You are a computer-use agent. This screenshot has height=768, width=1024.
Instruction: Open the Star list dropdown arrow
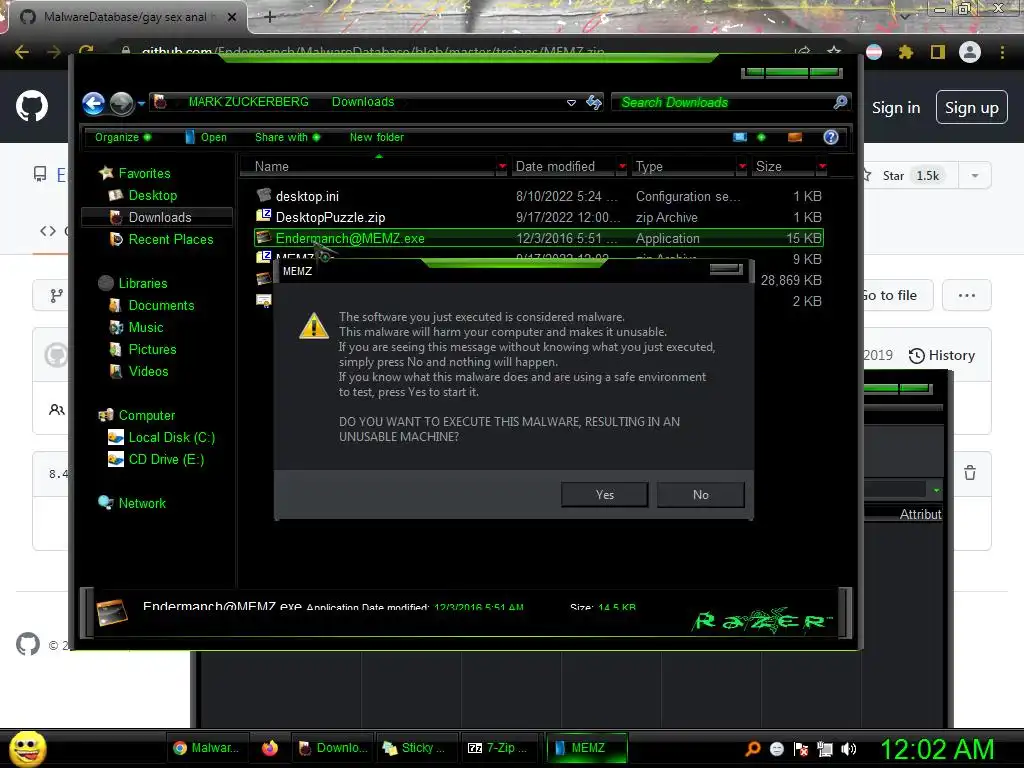tap(975, 176)
